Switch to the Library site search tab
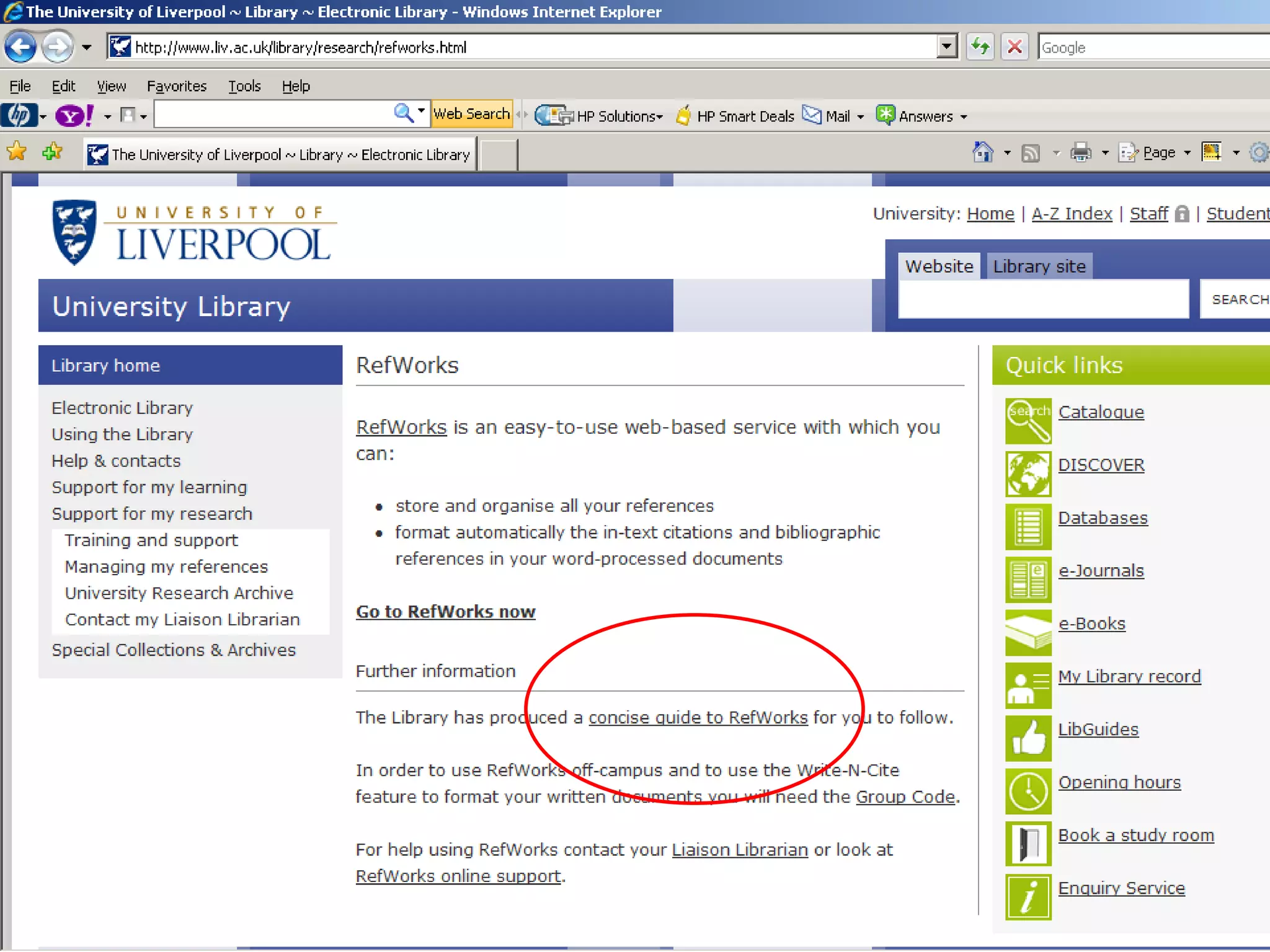The height and width of the screenshot is (952, 1270). tap(1039, 267)
